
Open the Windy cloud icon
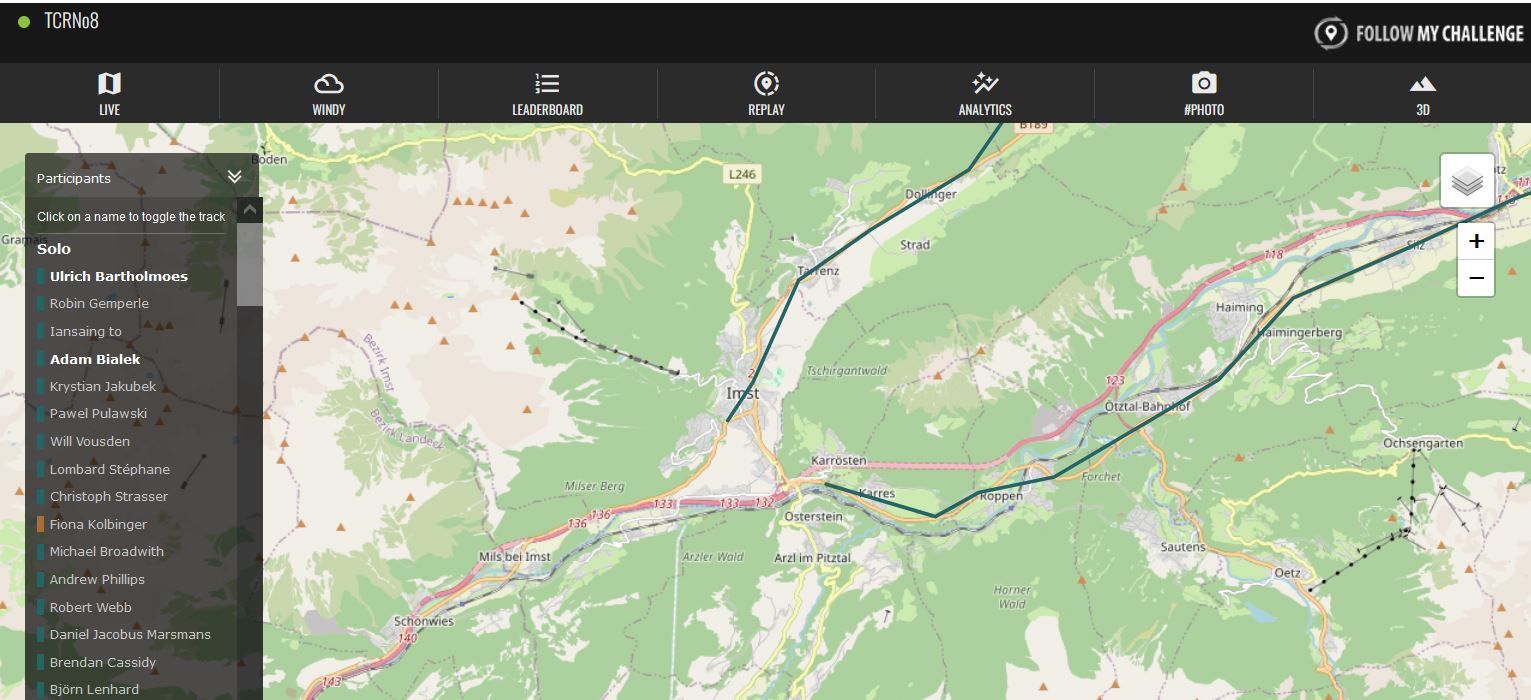coord(328,83)
